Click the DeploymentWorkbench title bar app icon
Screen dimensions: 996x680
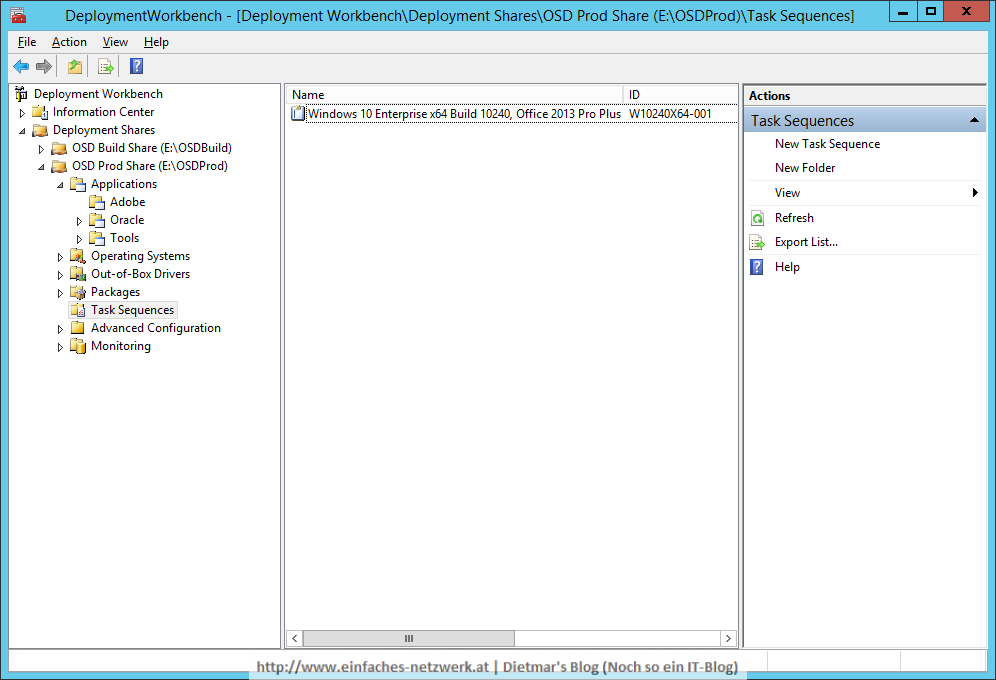point(18,15)
